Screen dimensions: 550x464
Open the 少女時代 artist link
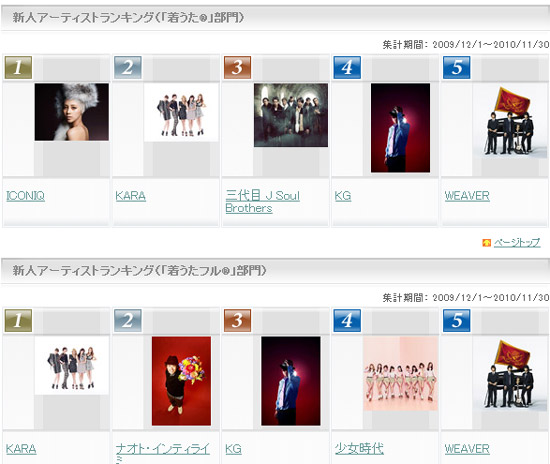359,448
